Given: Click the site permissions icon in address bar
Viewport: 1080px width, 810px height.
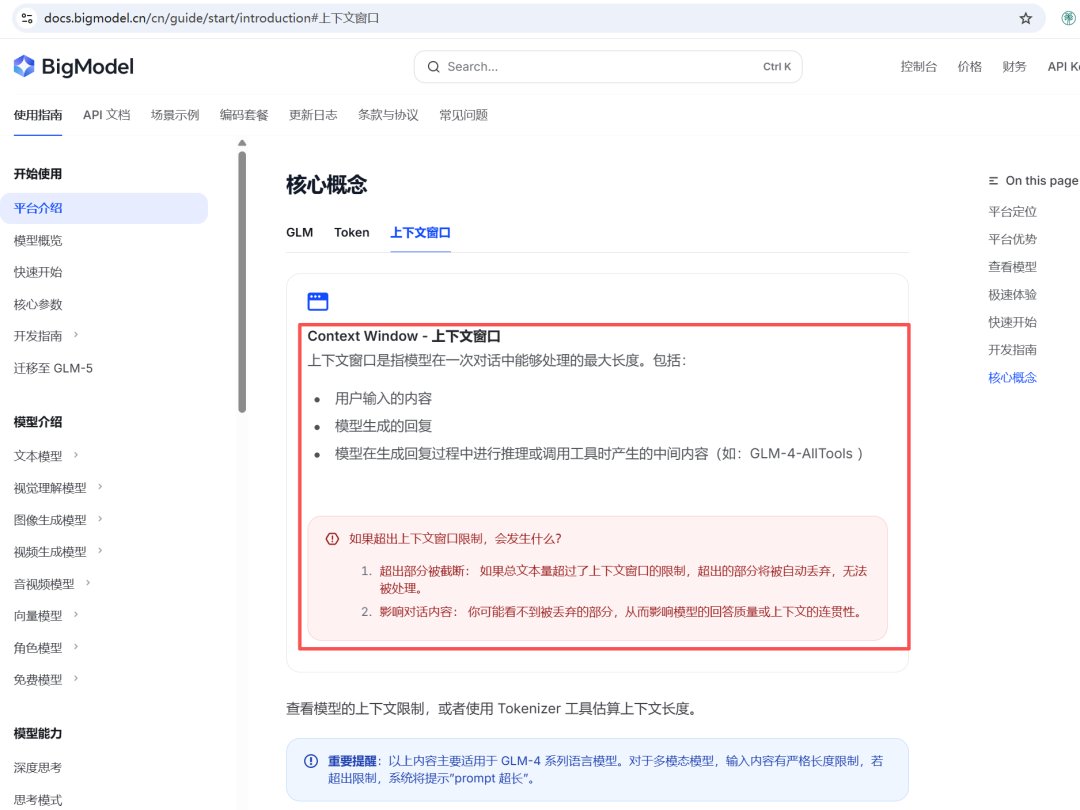Looking at the screenshot, I should click(25, 17).
